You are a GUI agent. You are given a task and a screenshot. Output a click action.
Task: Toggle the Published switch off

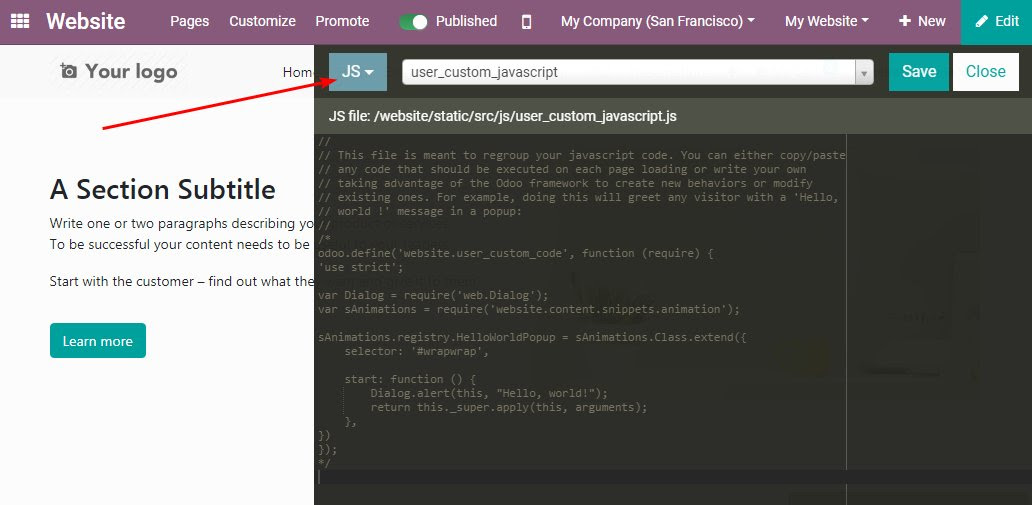pos(413,22)
